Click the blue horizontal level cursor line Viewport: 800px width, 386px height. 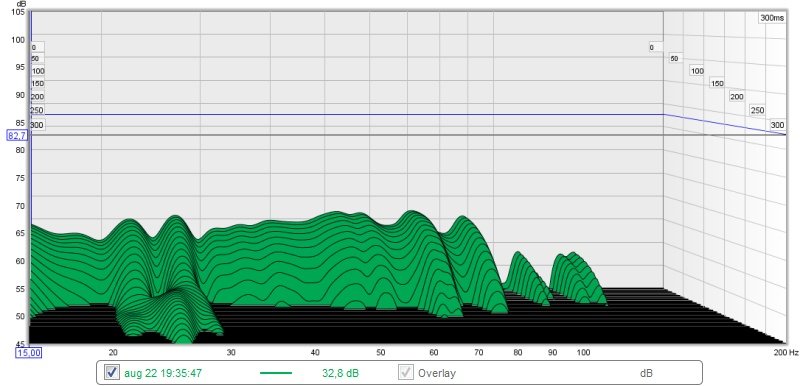(347, 115)
